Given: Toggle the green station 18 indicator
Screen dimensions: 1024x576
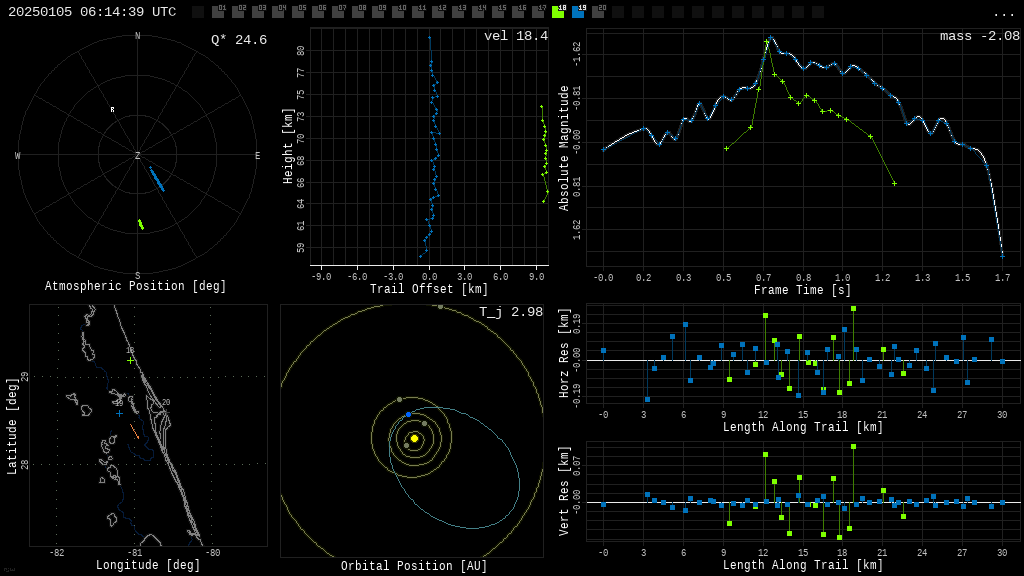Looking at the screenshot, I should click(558, 12).
